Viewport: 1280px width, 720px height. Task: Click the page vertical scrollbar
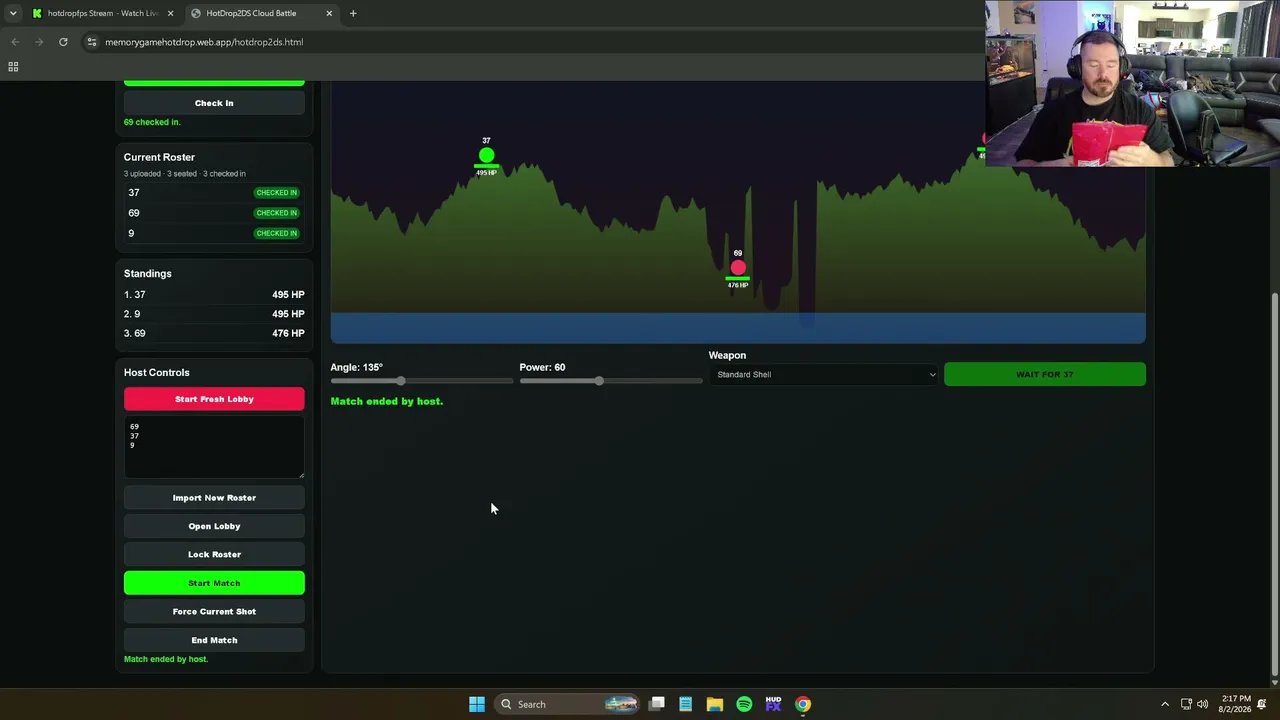click(1273, 485)
